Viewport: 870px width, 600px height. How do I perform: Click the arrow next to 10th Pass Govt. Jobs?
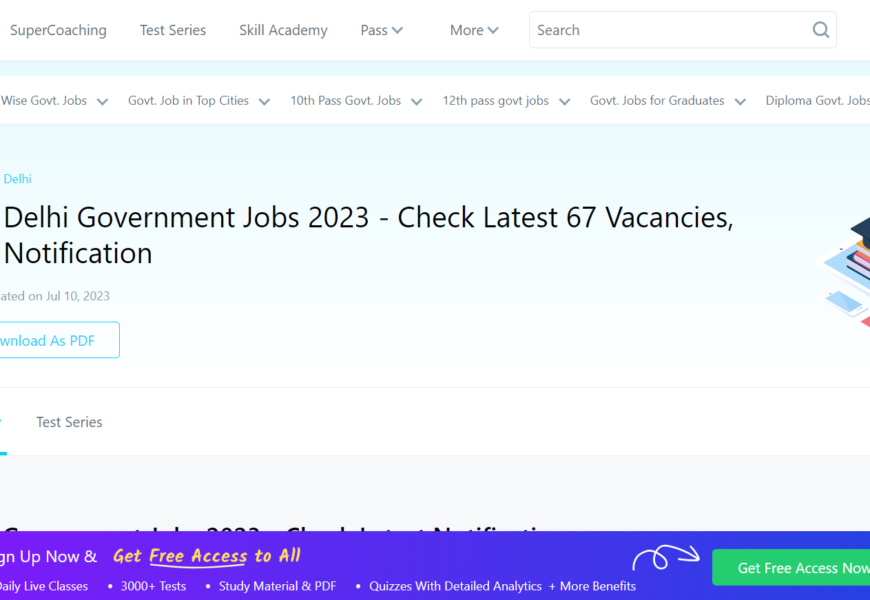tap(416, 102)
